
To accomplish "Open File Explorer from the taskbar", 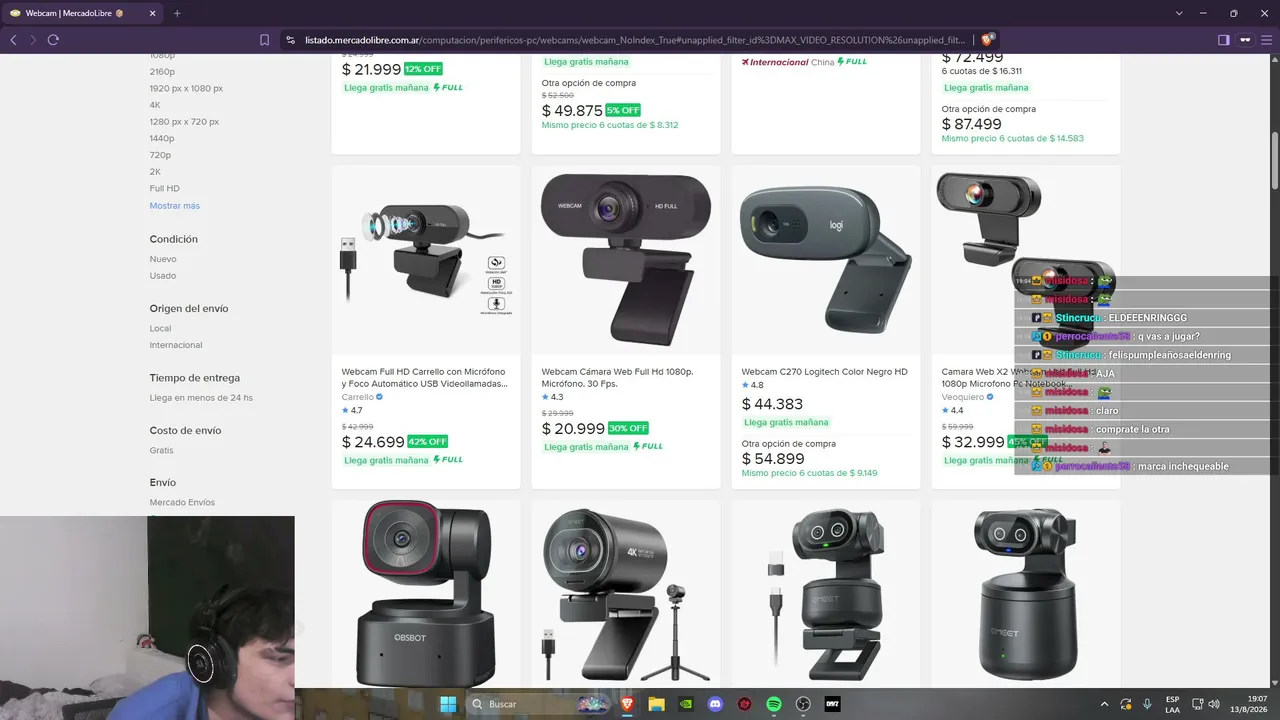I will tap(656, 704).
